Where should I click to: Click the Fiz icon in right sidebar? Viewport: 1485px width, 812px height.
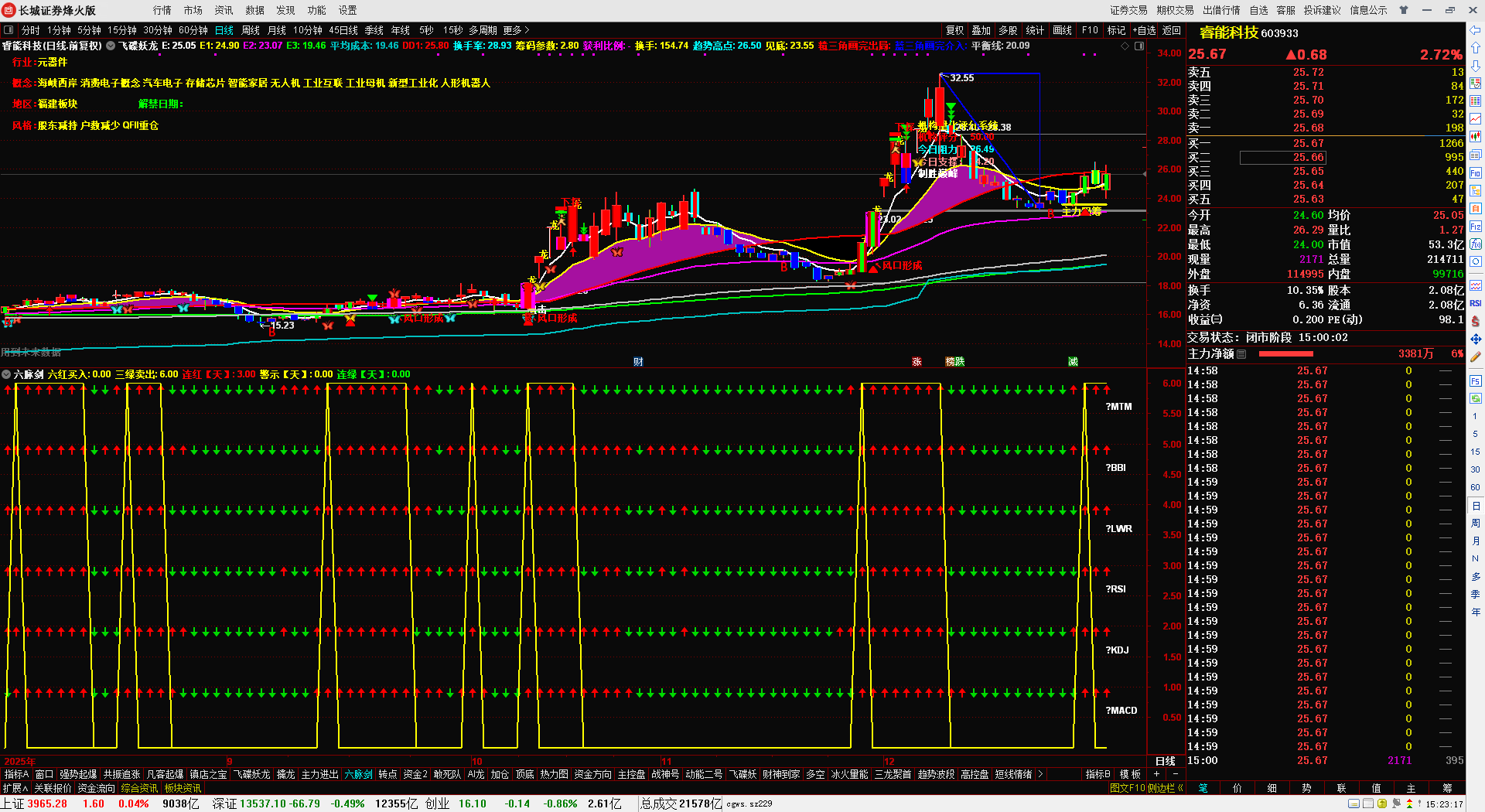[x=1476, y=227]
